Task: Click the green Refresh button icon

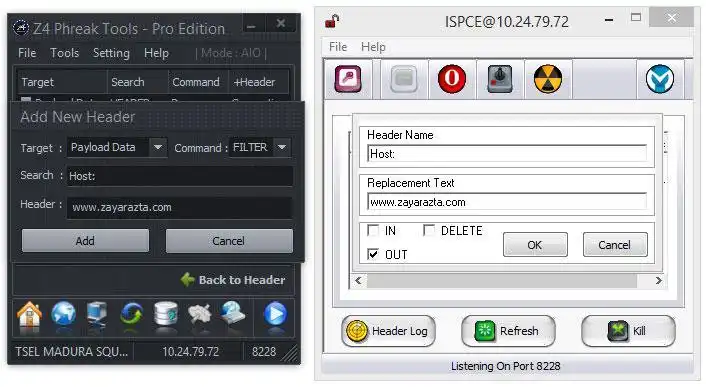Action: [485, 331]
